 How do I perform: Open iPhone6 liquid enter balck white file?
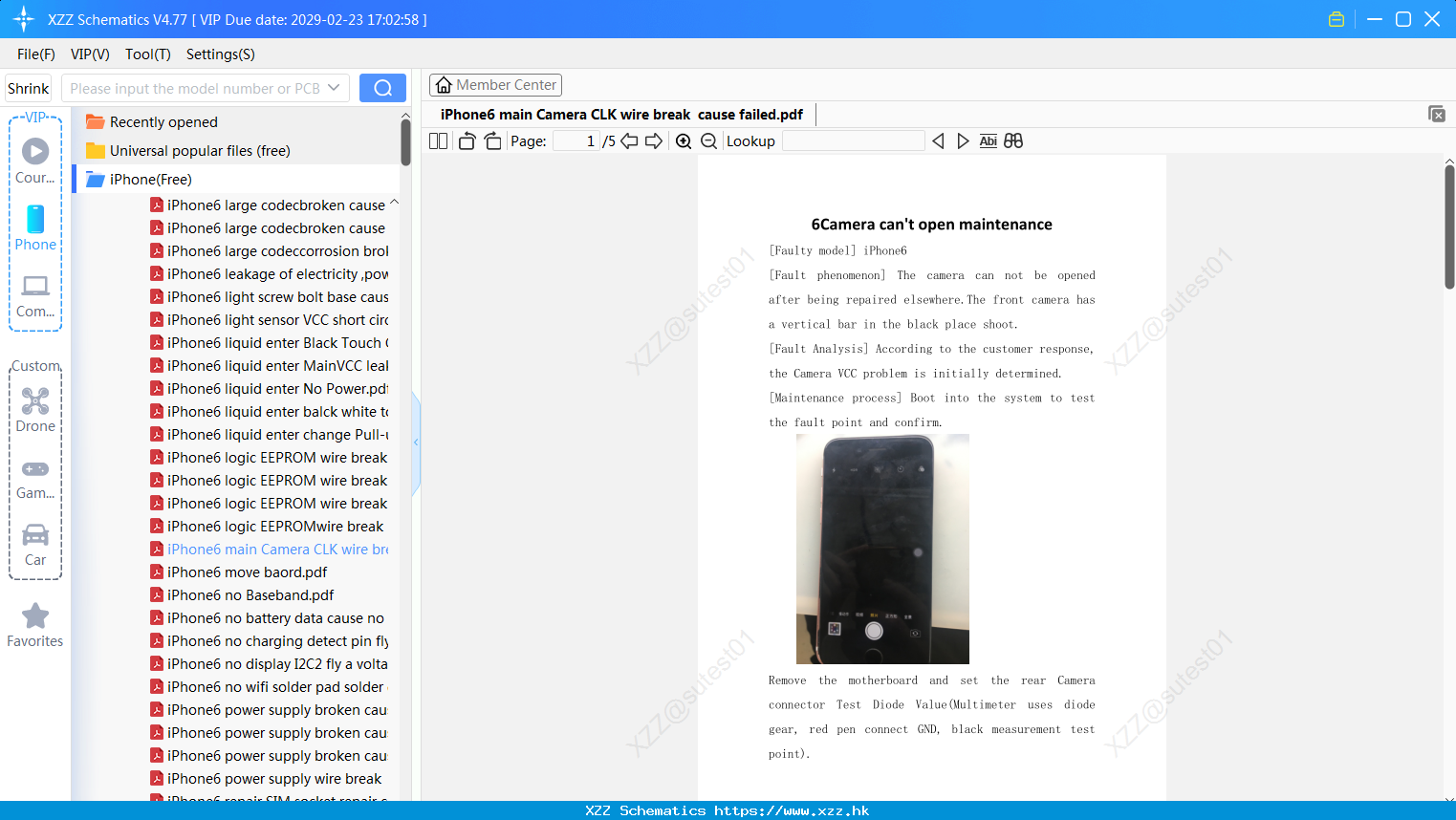[270, 412]
